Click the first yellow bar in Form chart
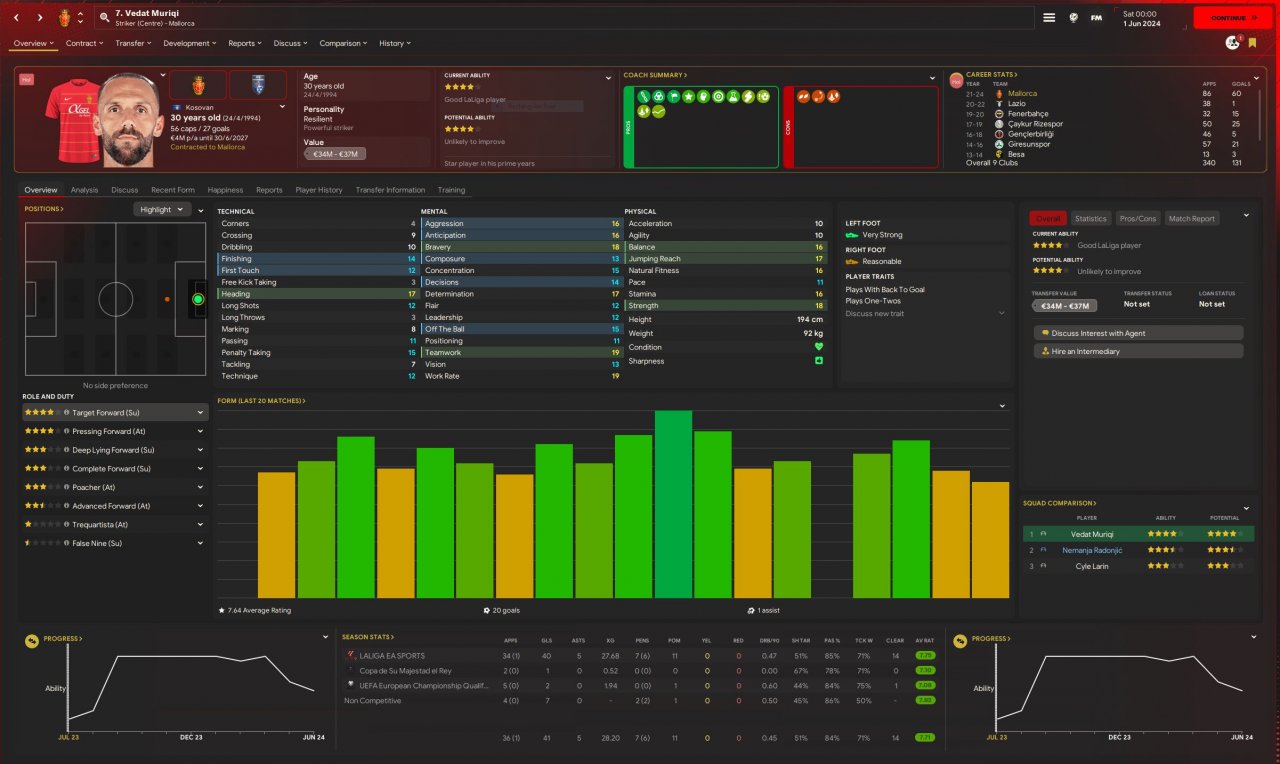 (x=277, y=535)
